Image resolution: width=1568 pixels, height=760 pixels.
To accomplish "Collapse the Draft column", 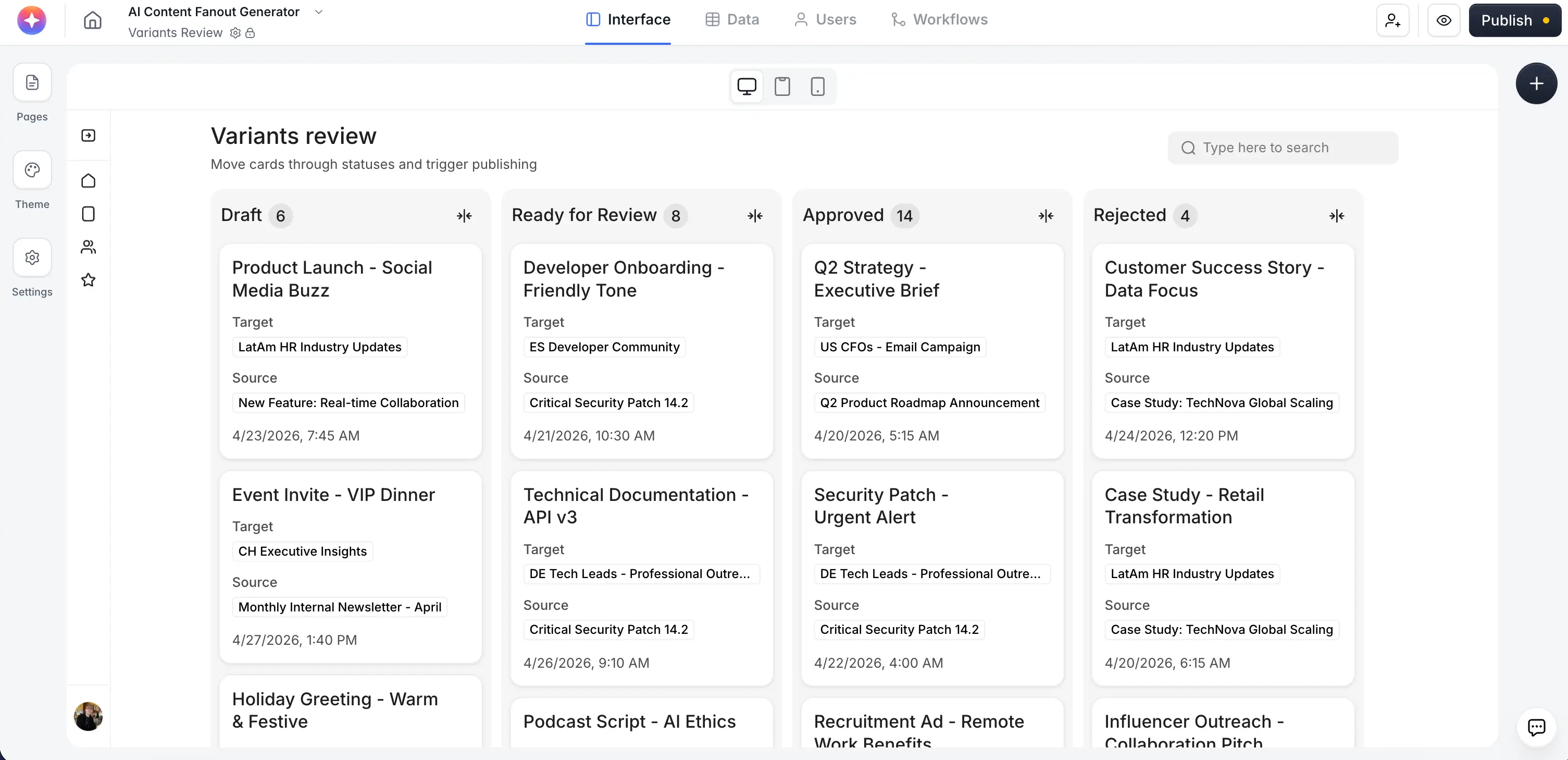I will coord(465,216).
